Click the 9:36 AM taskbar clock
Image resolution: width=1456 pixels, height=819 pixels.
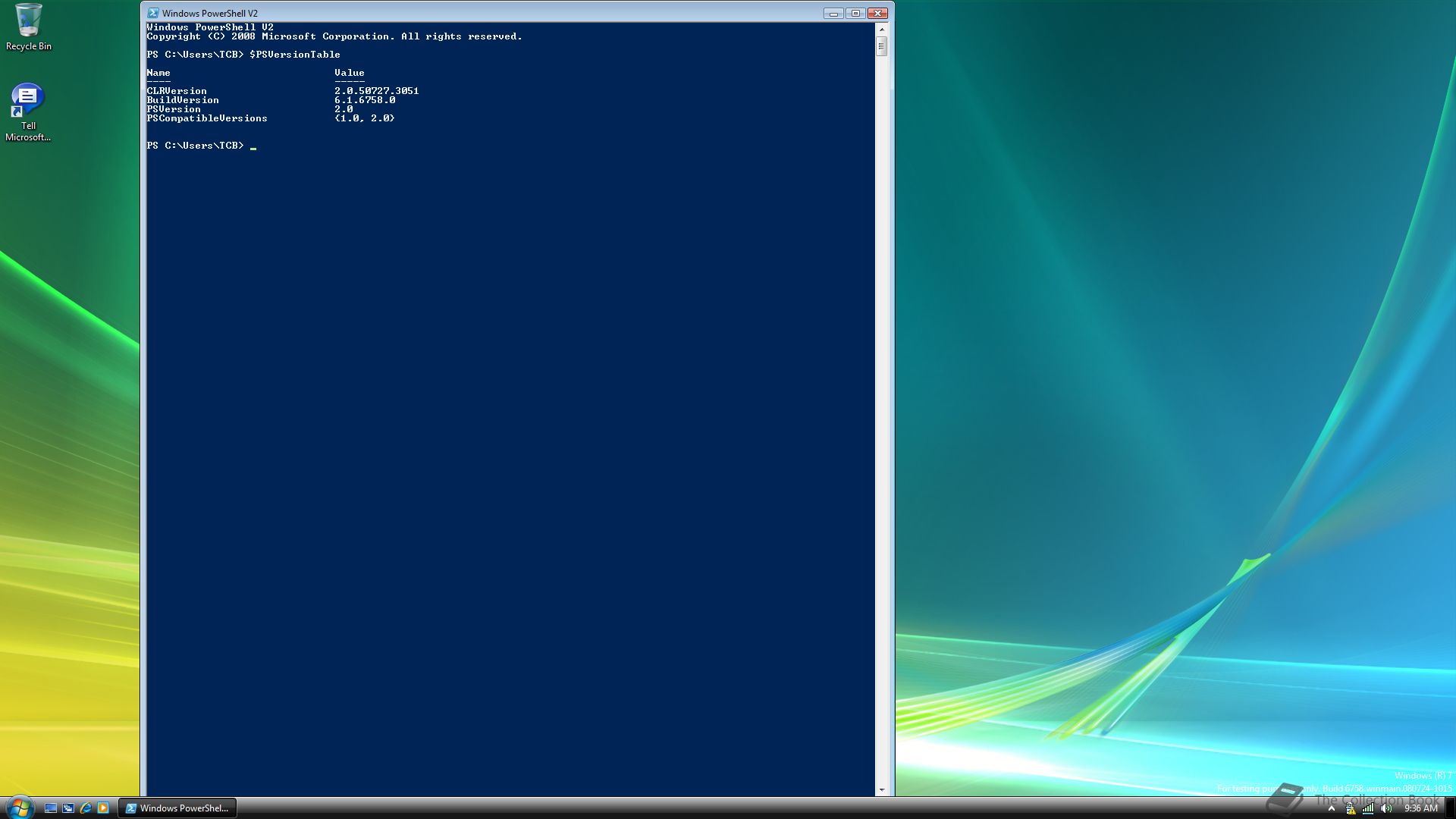coord(1420,808)
